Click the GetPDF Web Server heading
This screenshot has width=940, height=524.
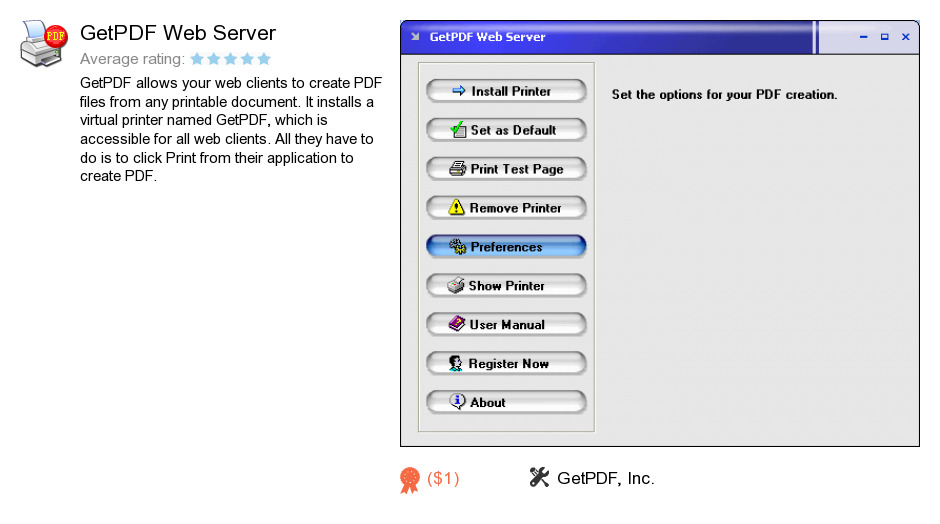178,33
